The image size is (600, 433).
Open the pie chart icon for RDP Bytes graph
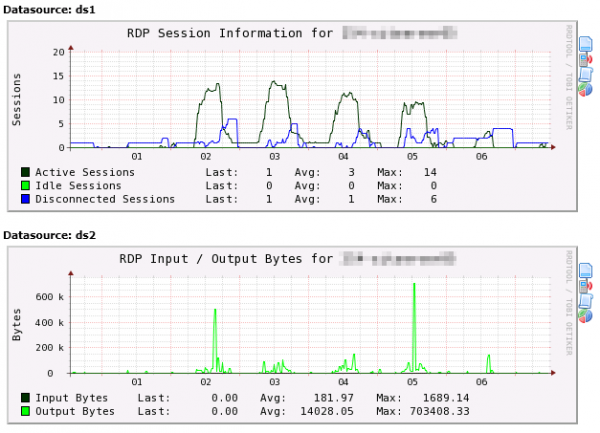(x=585, y=316)
